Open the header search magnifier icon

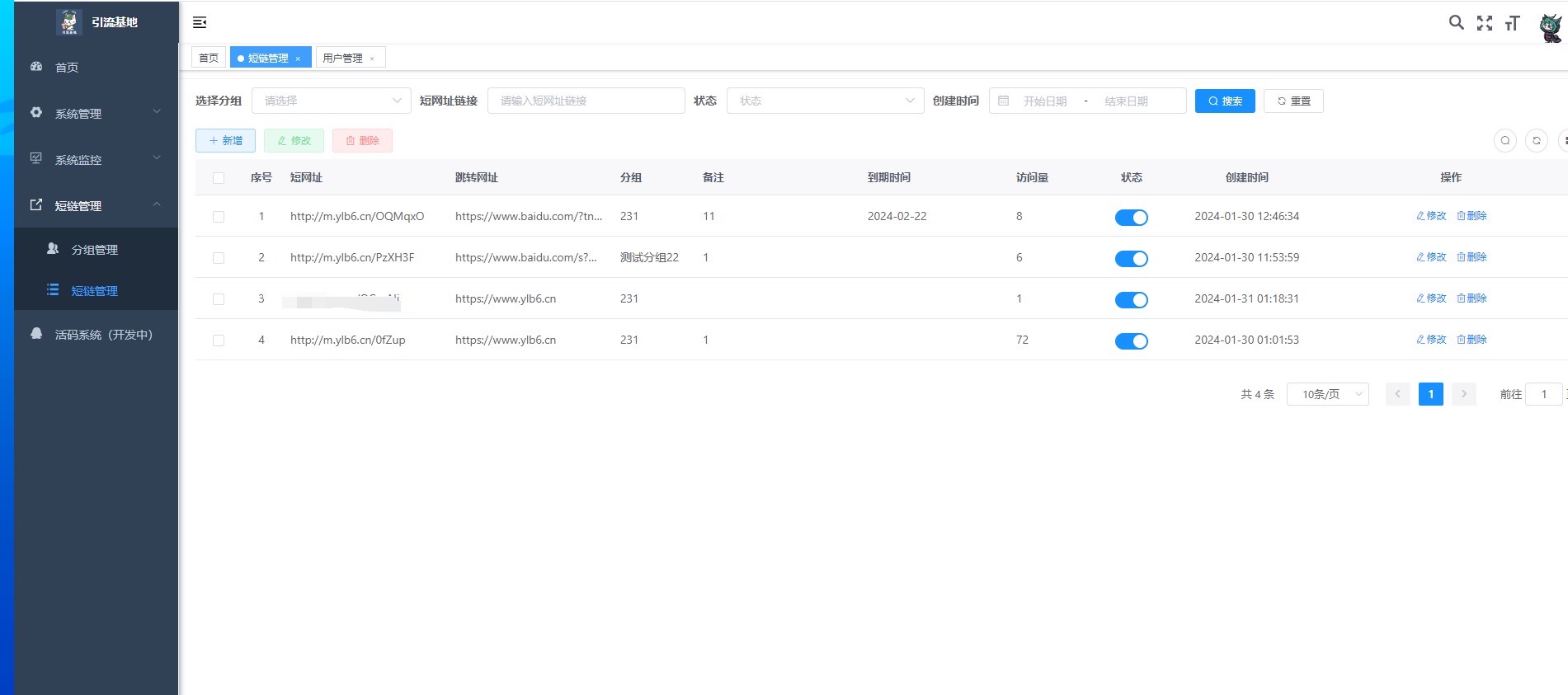(x=1456, y=23)
